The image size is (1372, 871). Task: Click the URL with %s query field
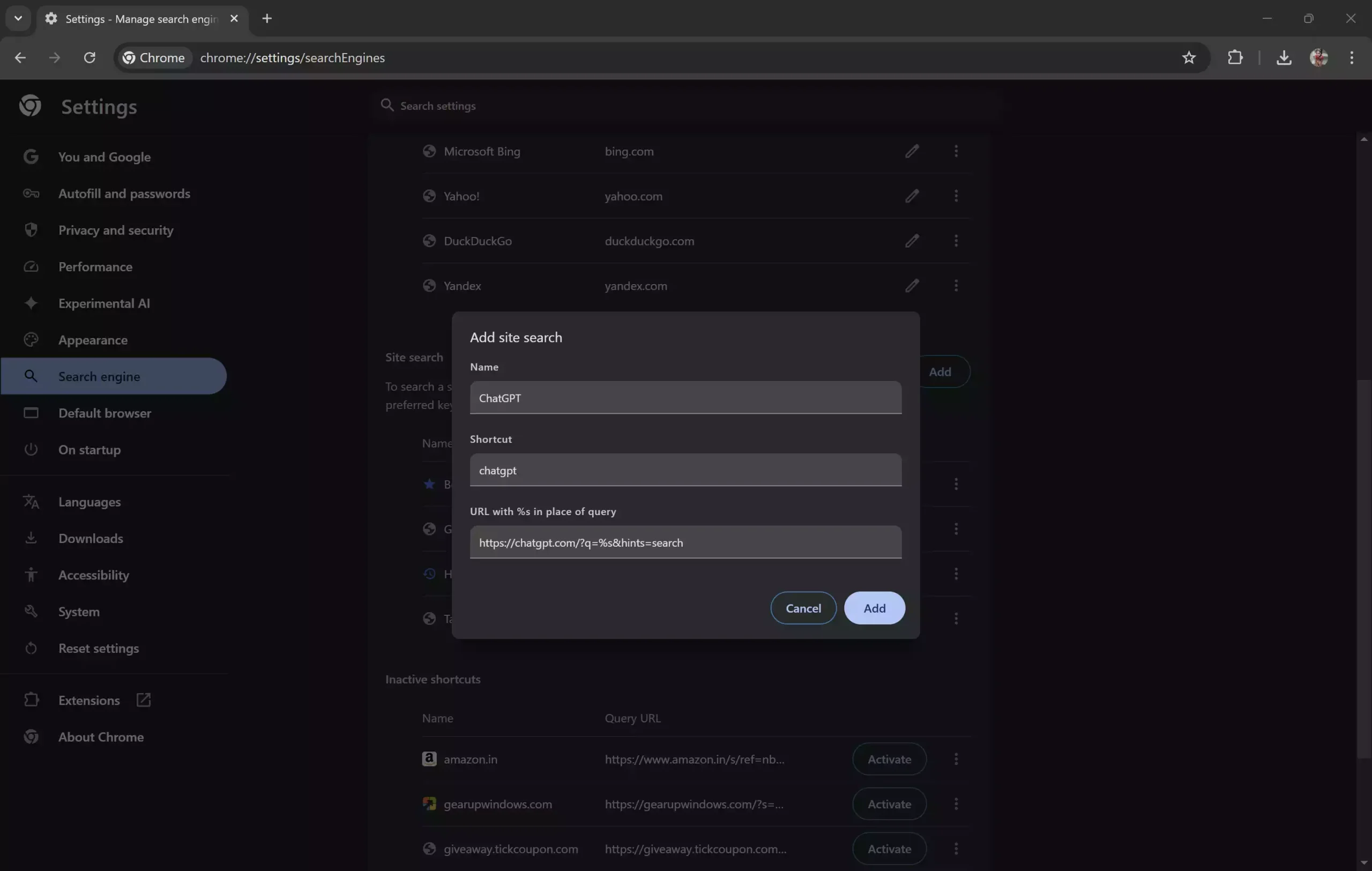pos(685,542)
